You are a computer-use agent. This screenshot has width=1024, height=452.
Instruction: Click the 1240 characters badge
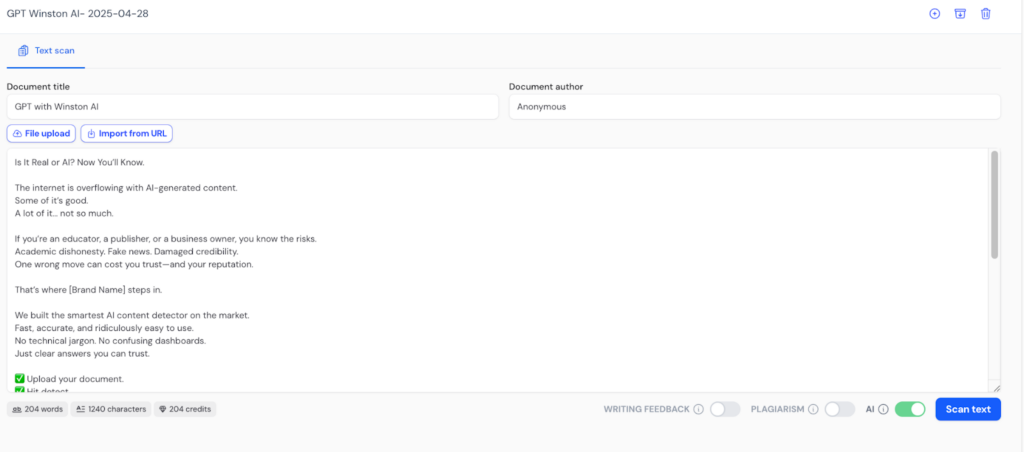coord(111,410)
